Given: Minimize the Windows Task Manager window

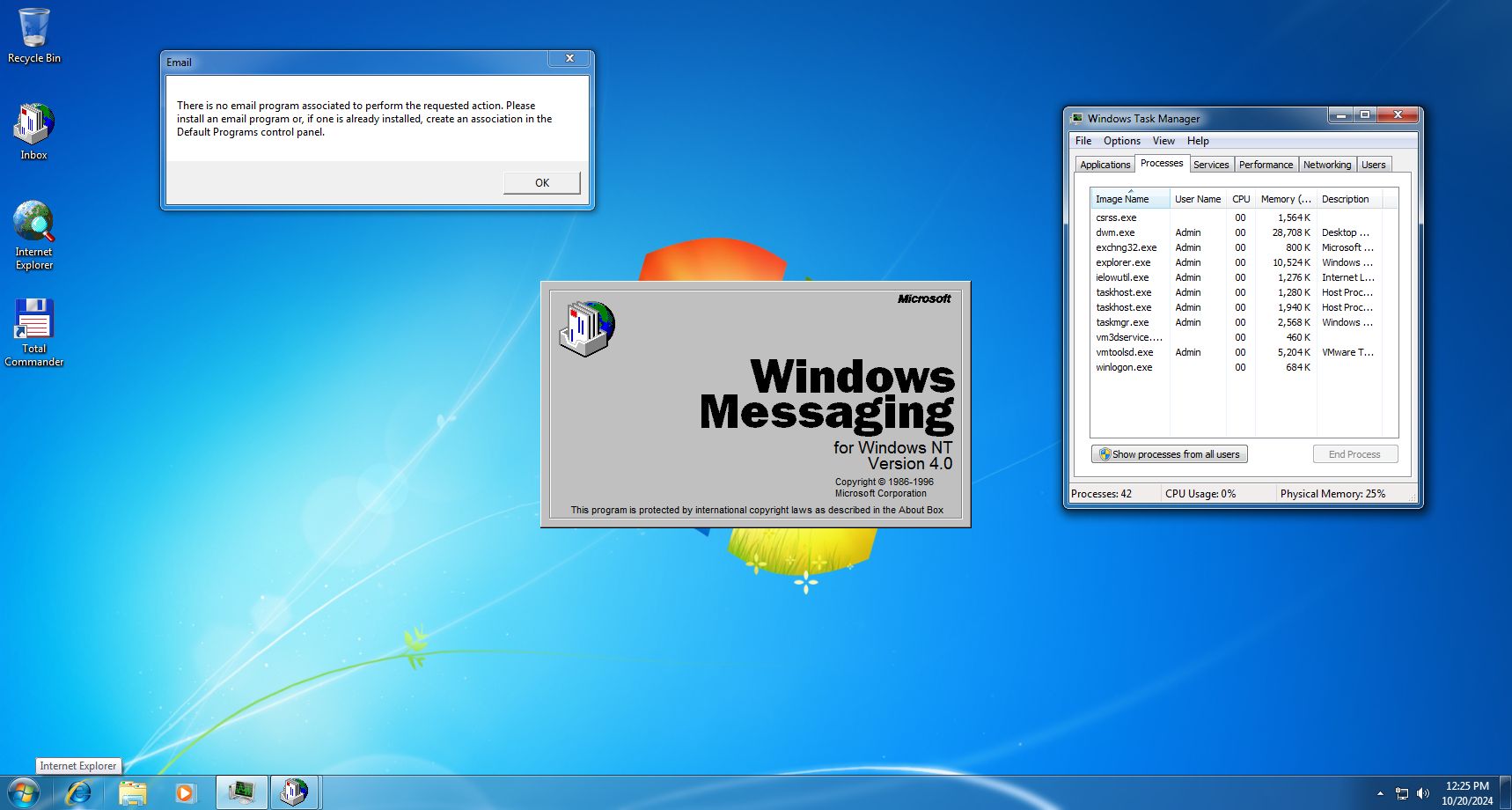Looking at the screenshot, I should pos(1340,115).
